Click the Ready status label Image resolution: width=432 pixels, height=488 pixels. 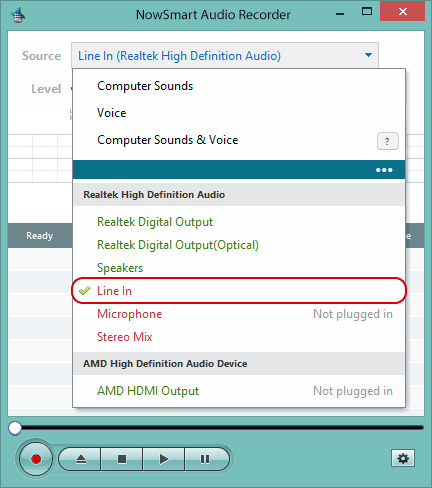pyautogui.click(x=40, y=236)
